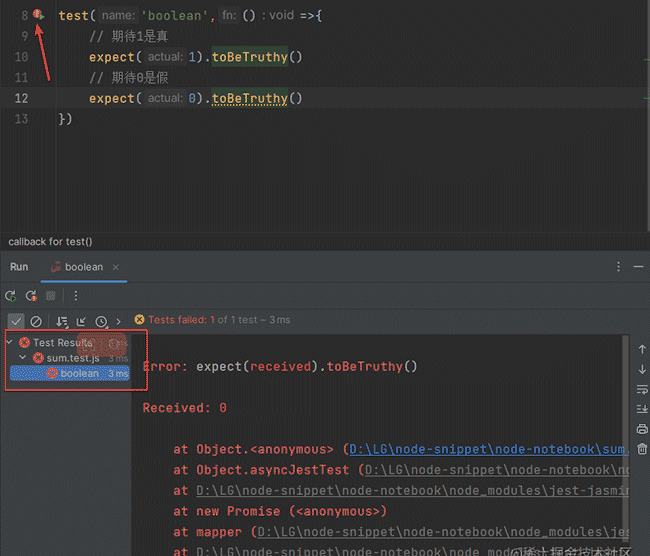Open path link in mapper stack line
Screen dimensions: 650x556
tap(443, 532)
